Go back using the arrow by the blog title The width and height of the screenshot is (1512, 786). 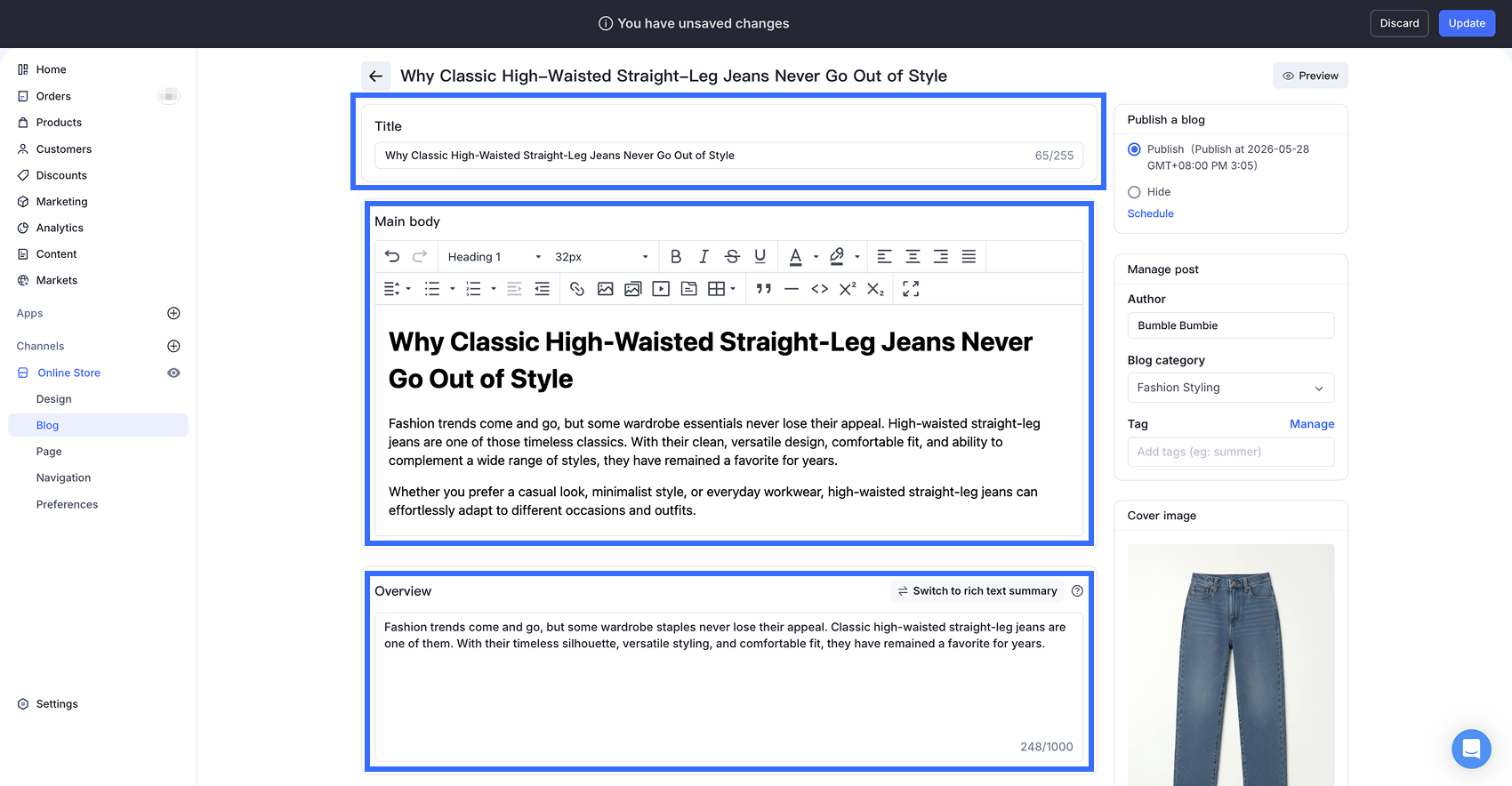(x=375, y=76)
